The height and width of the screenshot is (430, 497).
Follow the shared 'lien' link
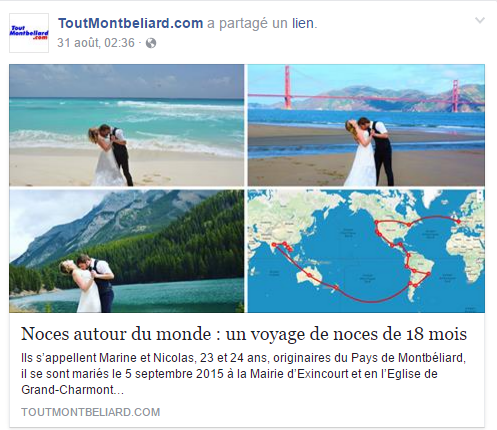303,23
